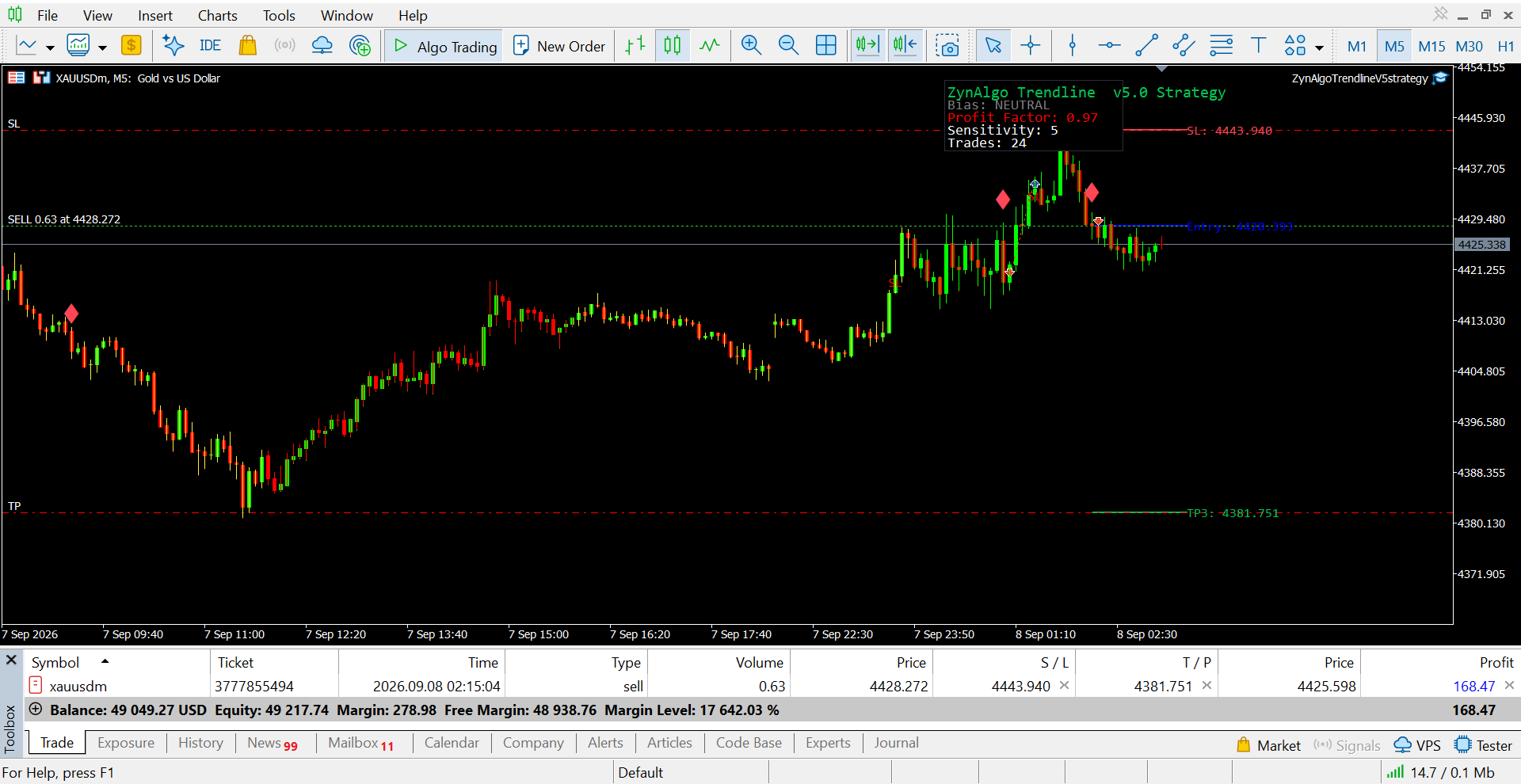
Task: Switch to the Journal tab
Action: tap(896, 743)
